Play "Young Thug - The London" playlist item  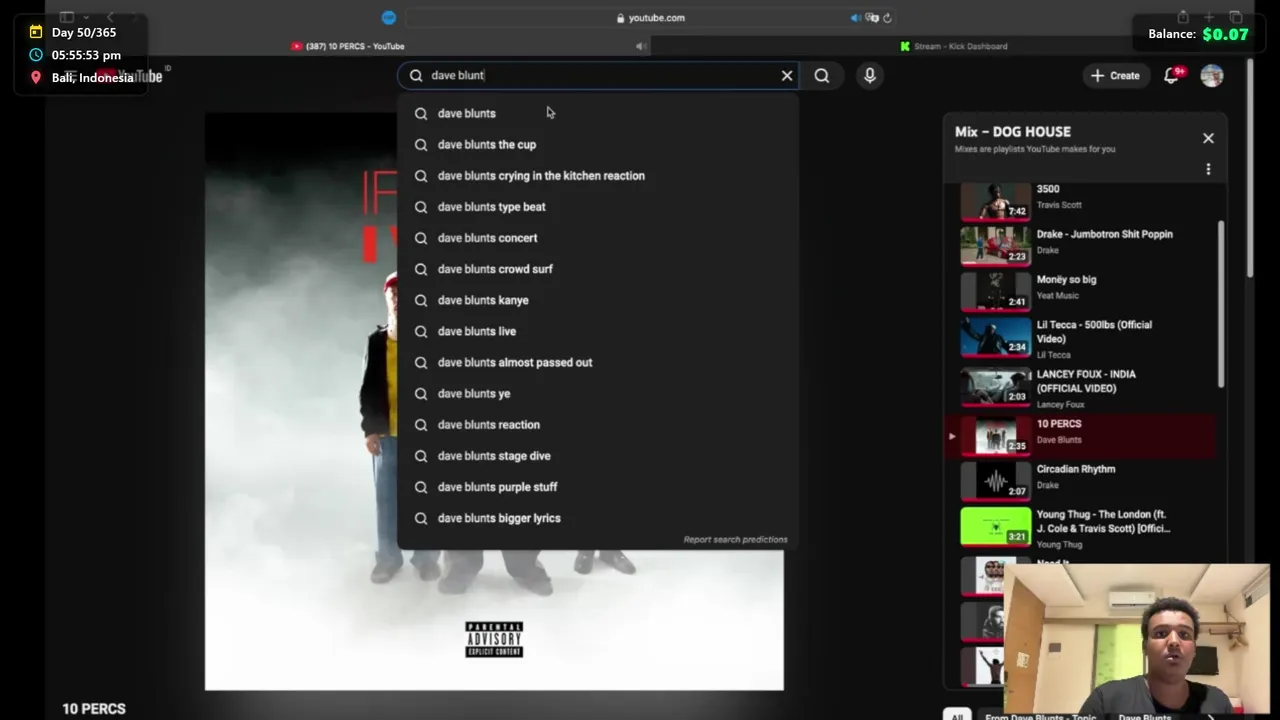[1080, 528]
